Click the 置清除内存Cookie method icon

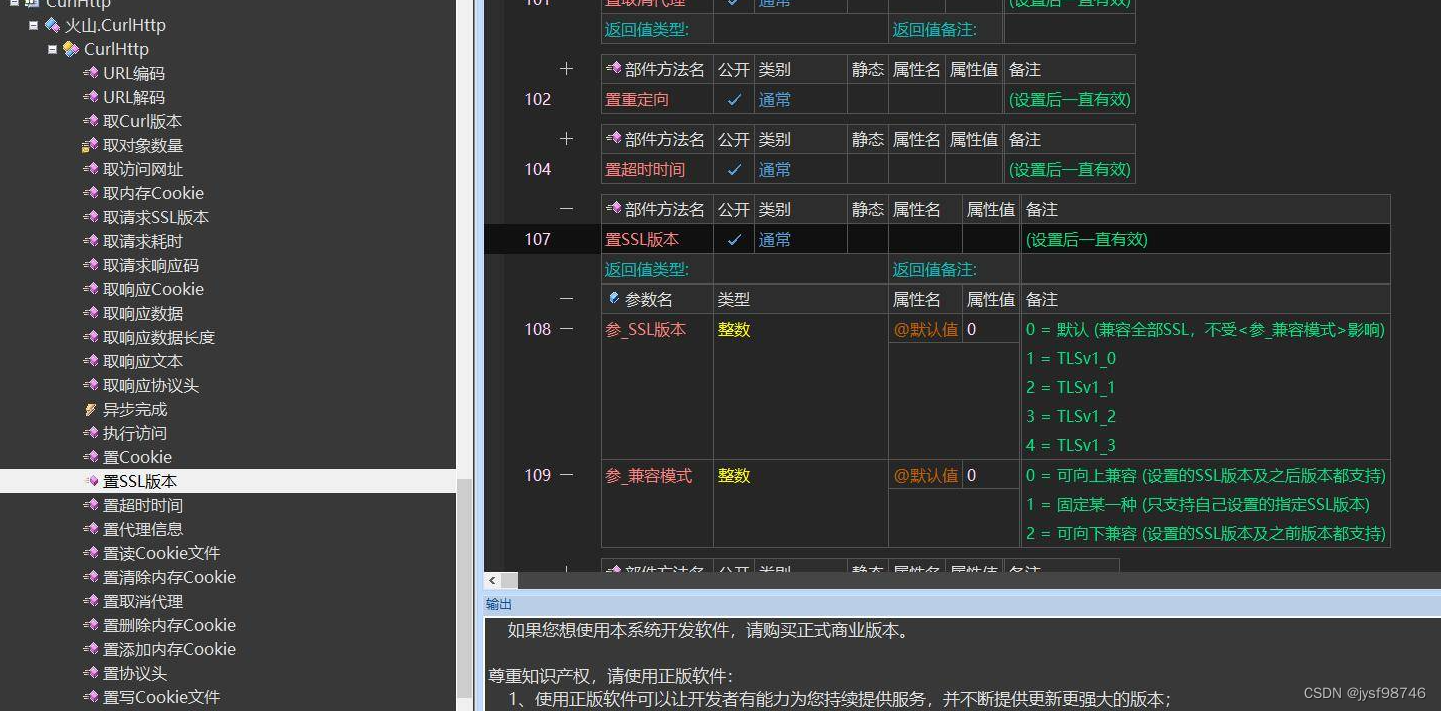click(x=90, y=577)
